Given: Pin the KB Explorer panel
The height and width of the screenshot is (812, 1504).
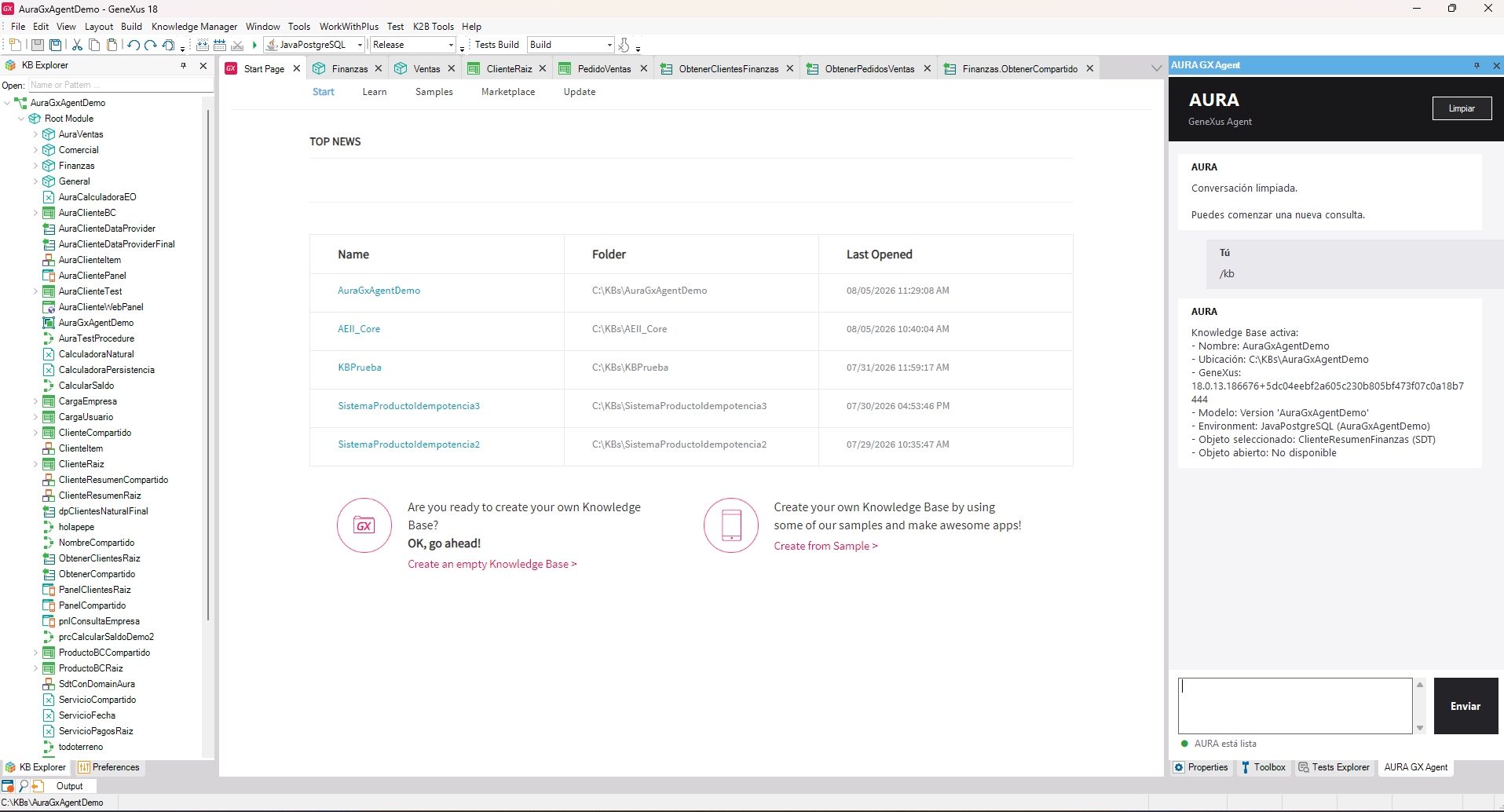Looking at the screenshot, I should [x=184, y=65].
